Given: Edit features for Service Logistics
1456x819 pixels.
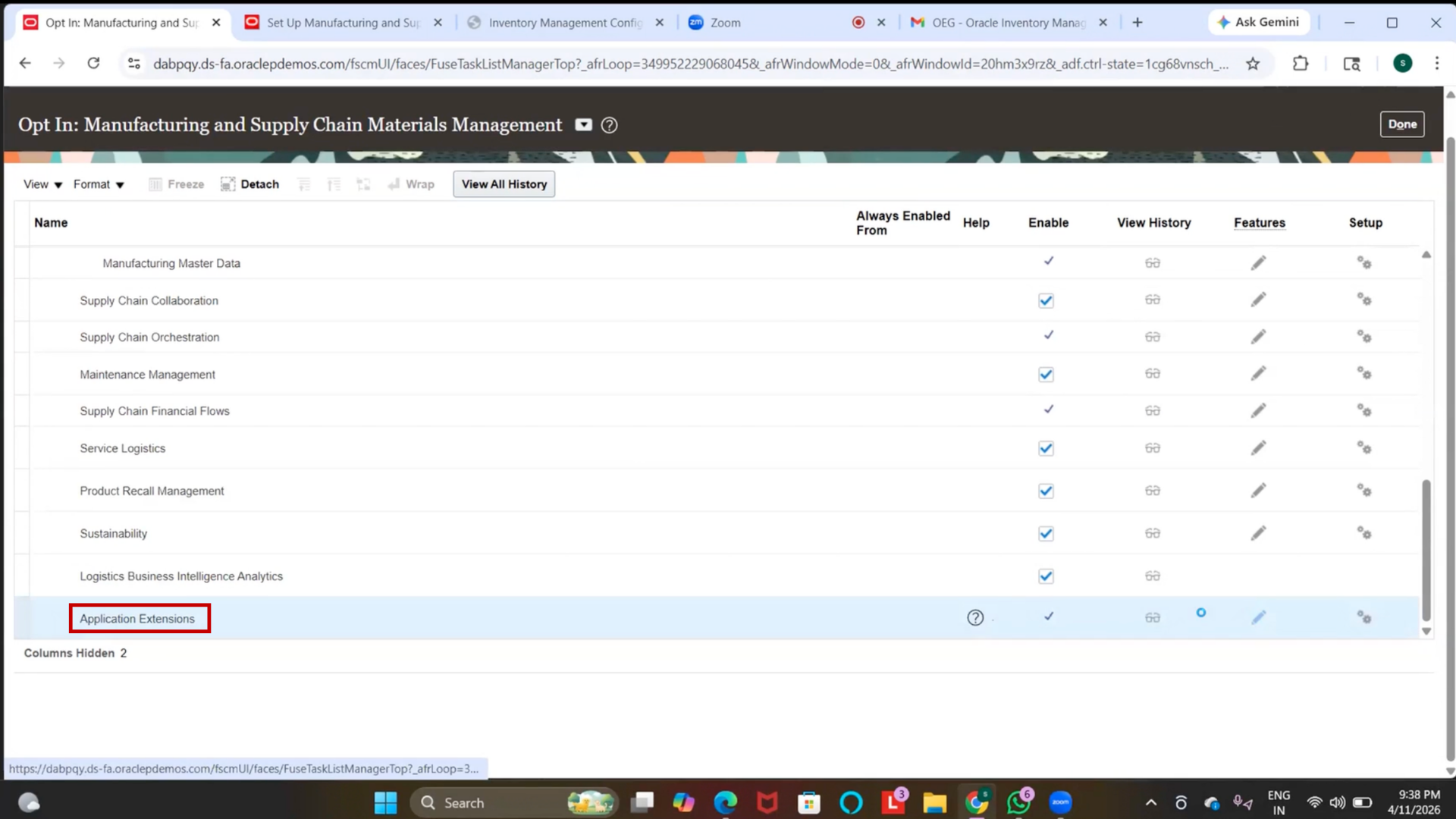Looking at the screenshot, I should (1258, 448).
